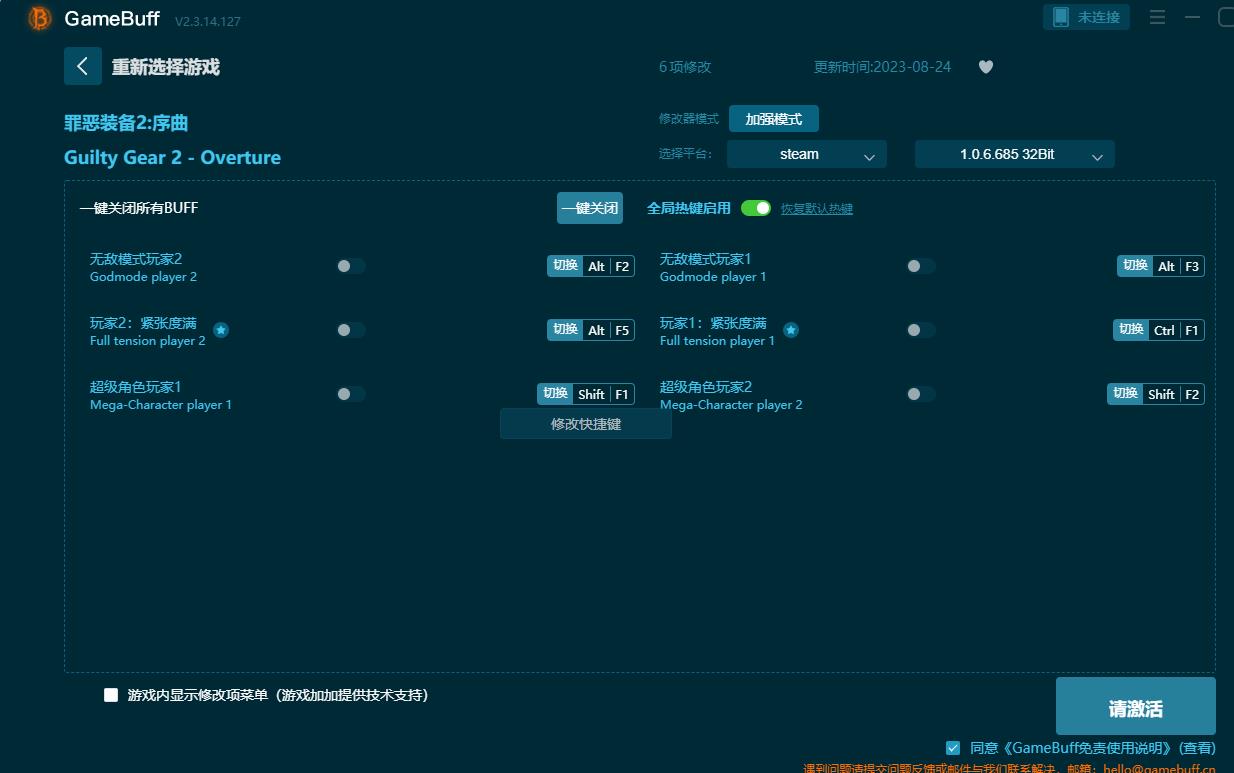This screenshot has width=1234, height=773.
Task: Click 切换 hotkey for Mega-Character player 2
Action: pos(1126,394)
